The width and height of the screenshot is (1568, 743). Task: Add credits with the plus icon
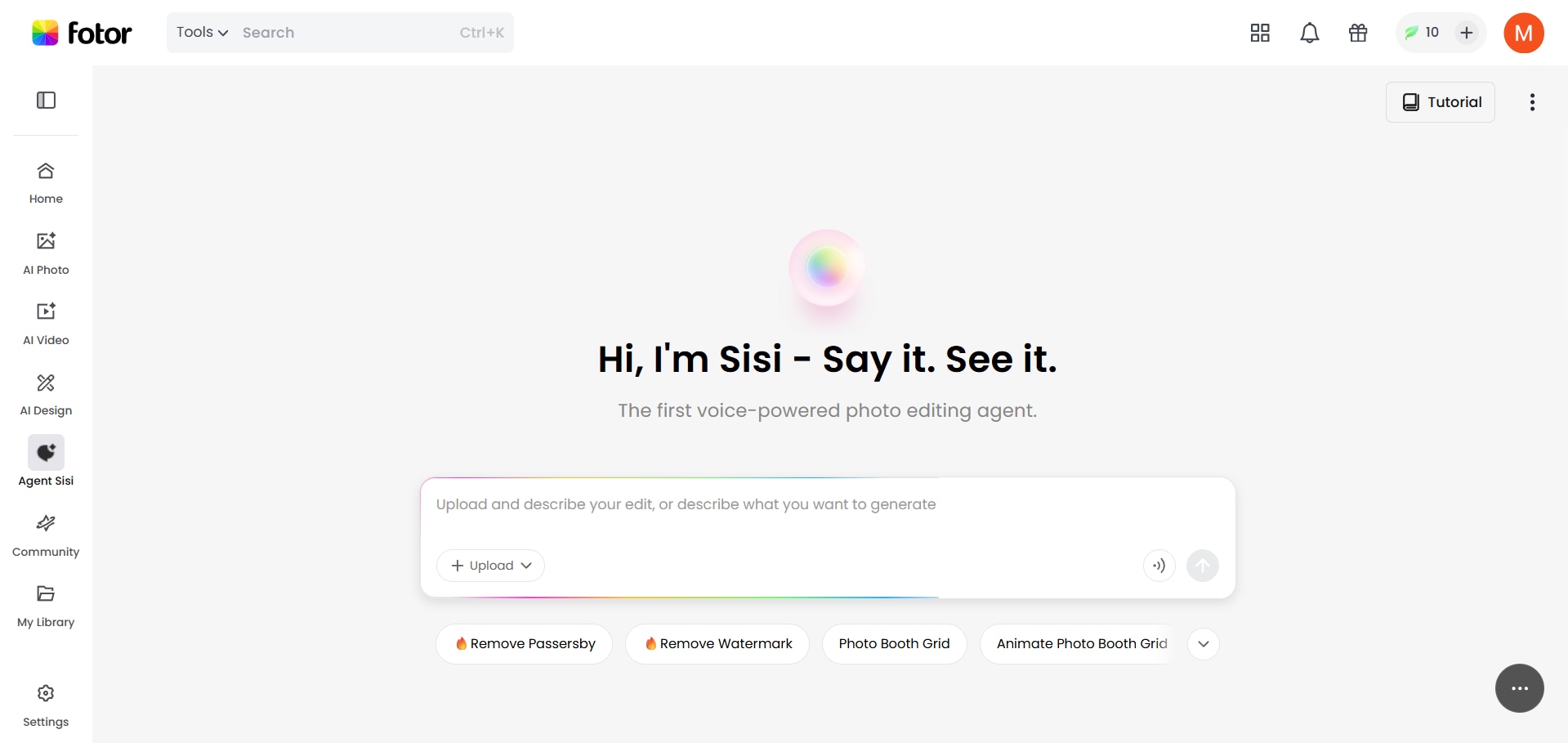pyautogui.click(x=1467, y=33)
